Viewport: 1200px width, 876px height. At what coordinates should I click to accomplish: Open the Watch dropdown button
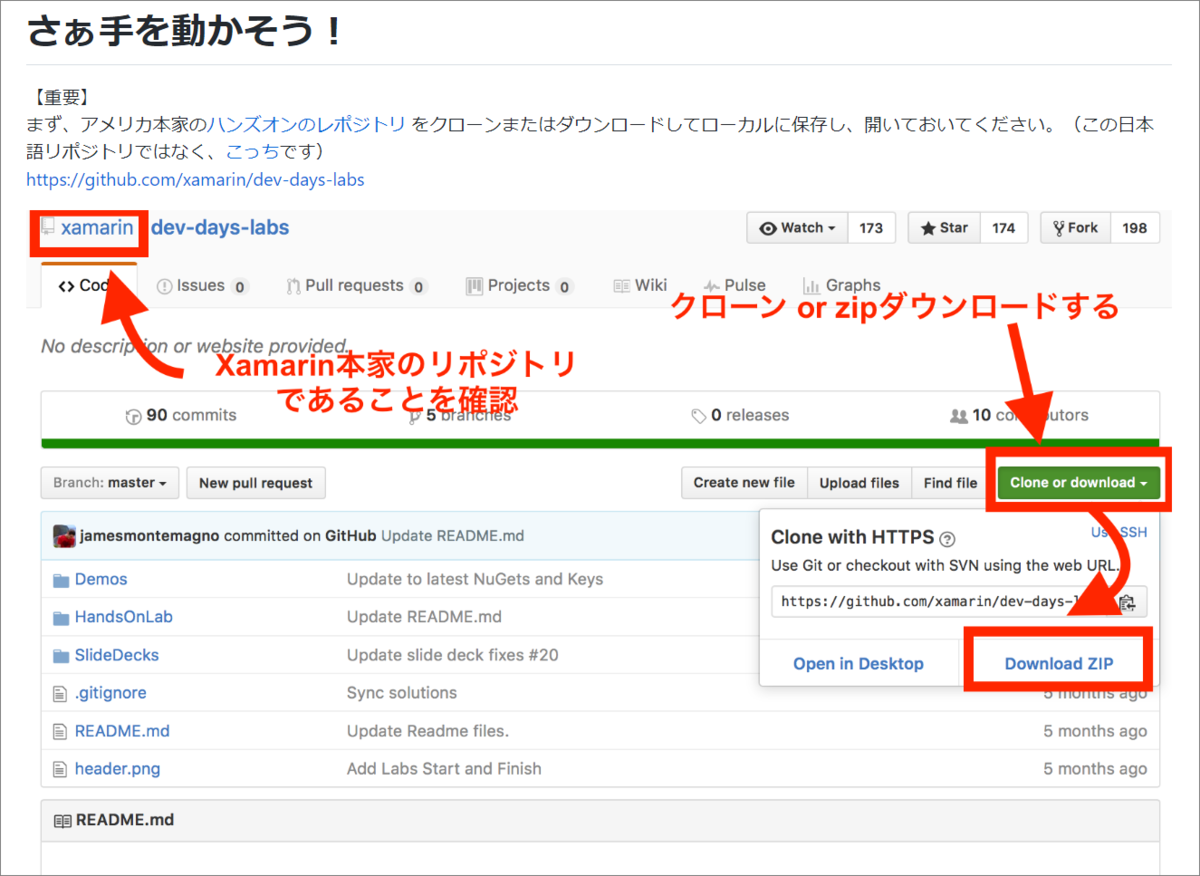tap(798, 228)
